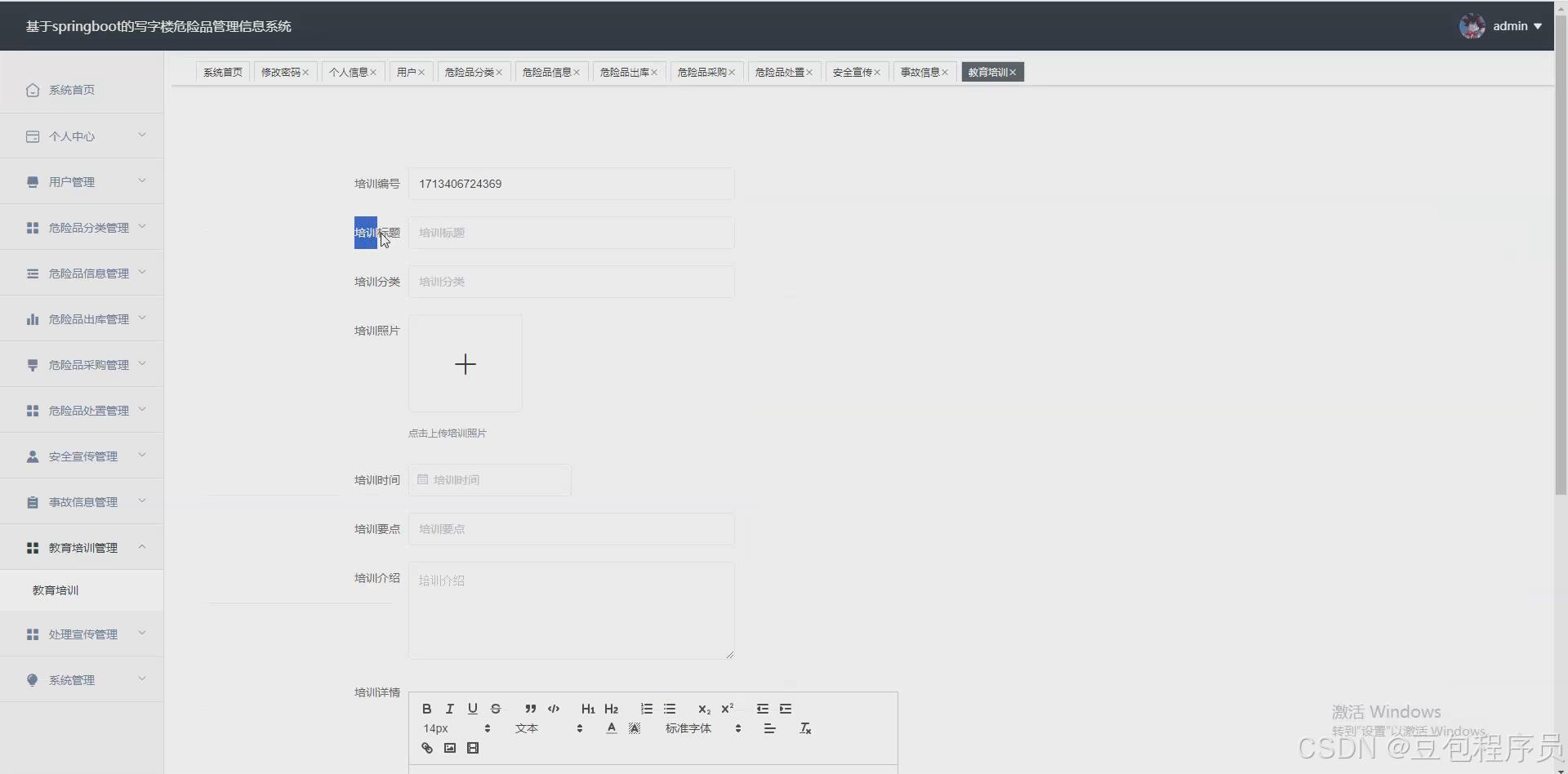
Task: Close the 事故信息 tab
Action: coord(945,73)
